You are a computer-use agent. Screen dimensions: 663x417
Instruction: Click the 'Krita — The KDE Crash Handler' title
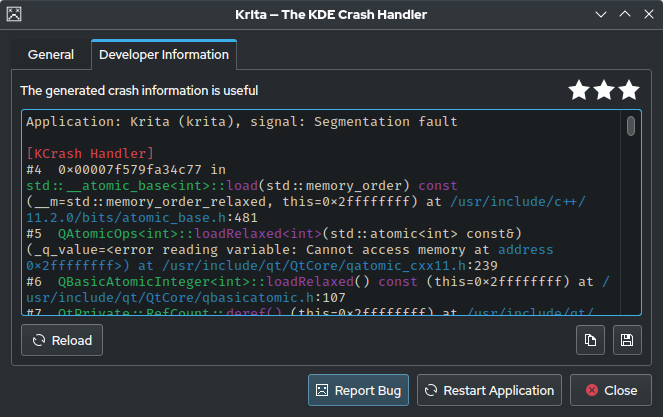click(331, 15)
